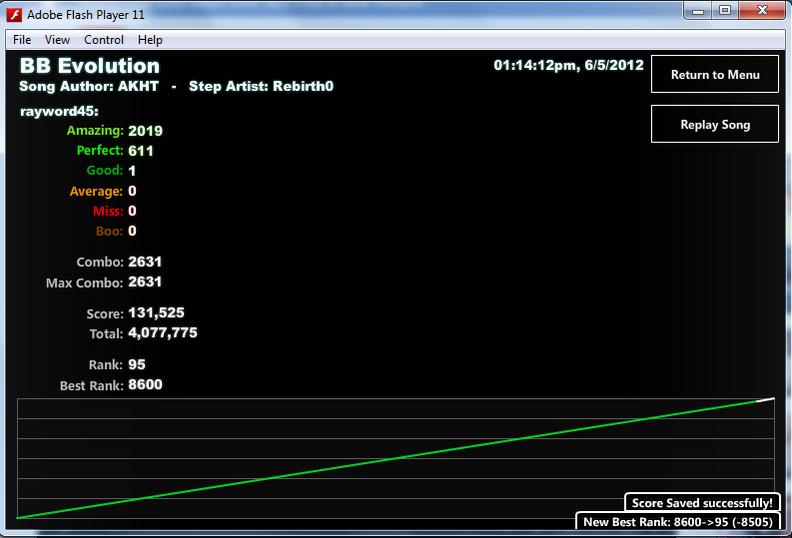Screen dimensions: 792x538
Task: Close the Flash Player window
Action: tap(762, 11)
